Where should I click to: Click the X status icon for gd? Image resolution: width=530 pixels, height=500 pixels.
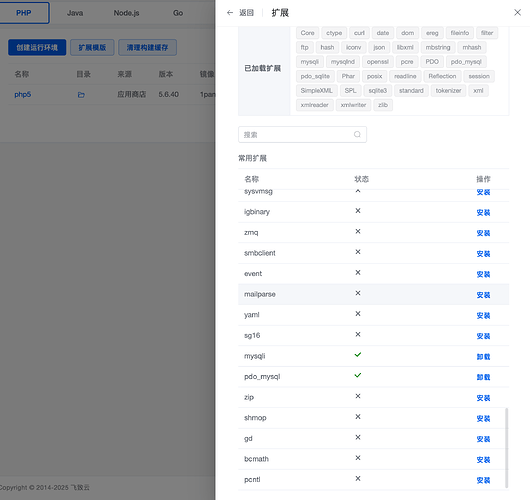point(358,437)
